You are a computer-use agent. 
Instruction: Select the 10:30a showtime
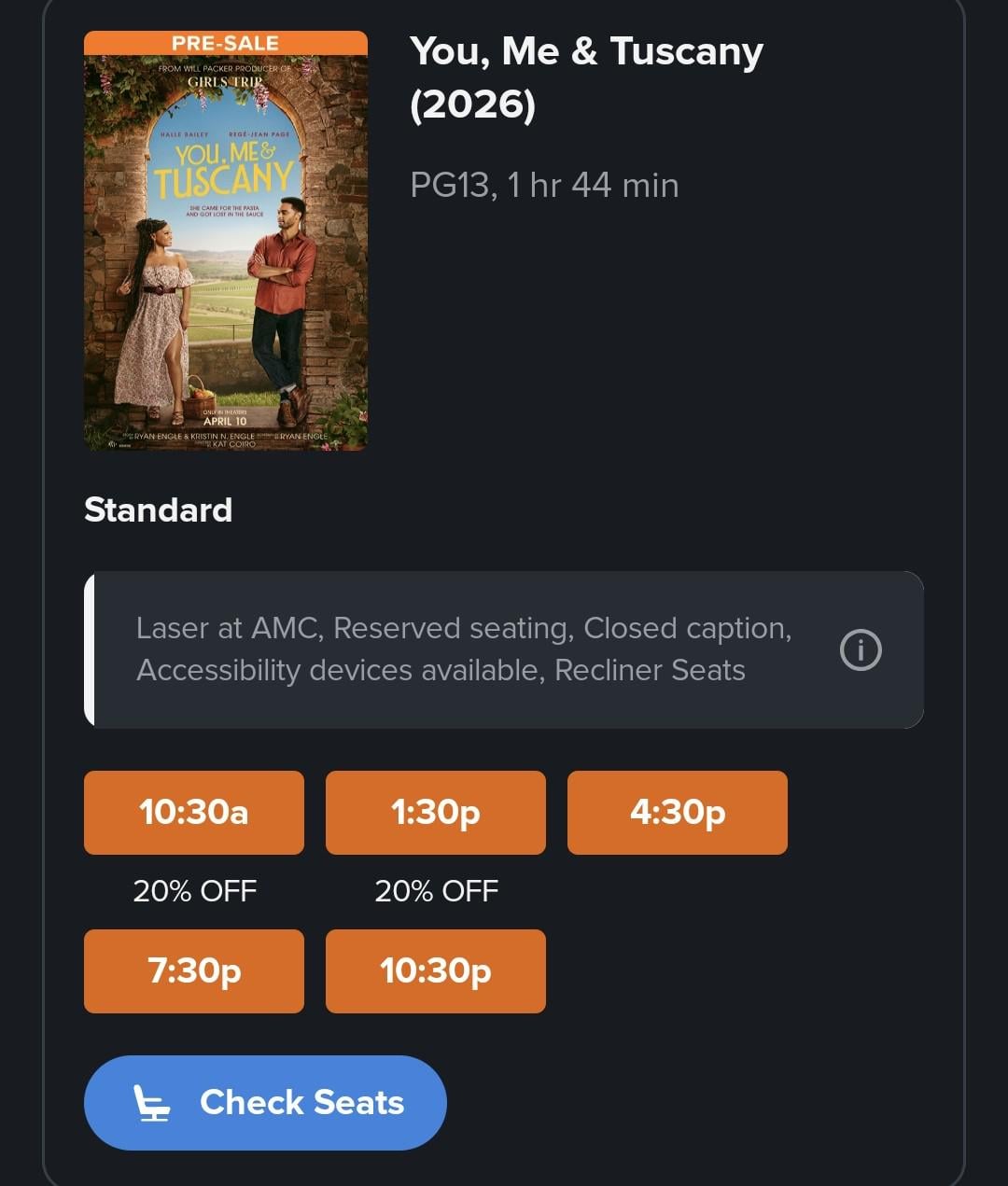[x=194, y=813]
